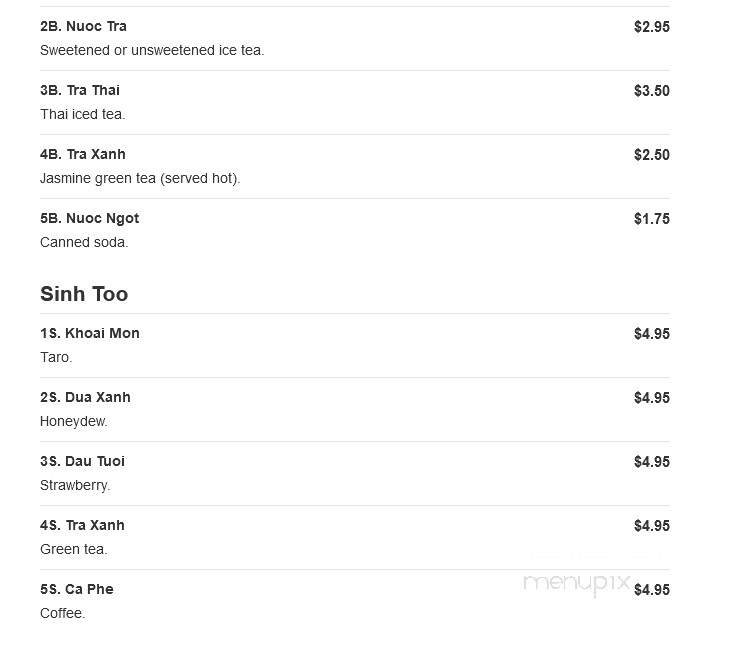Select the $4.95 price beside Khoai Mon

[651, 334]
